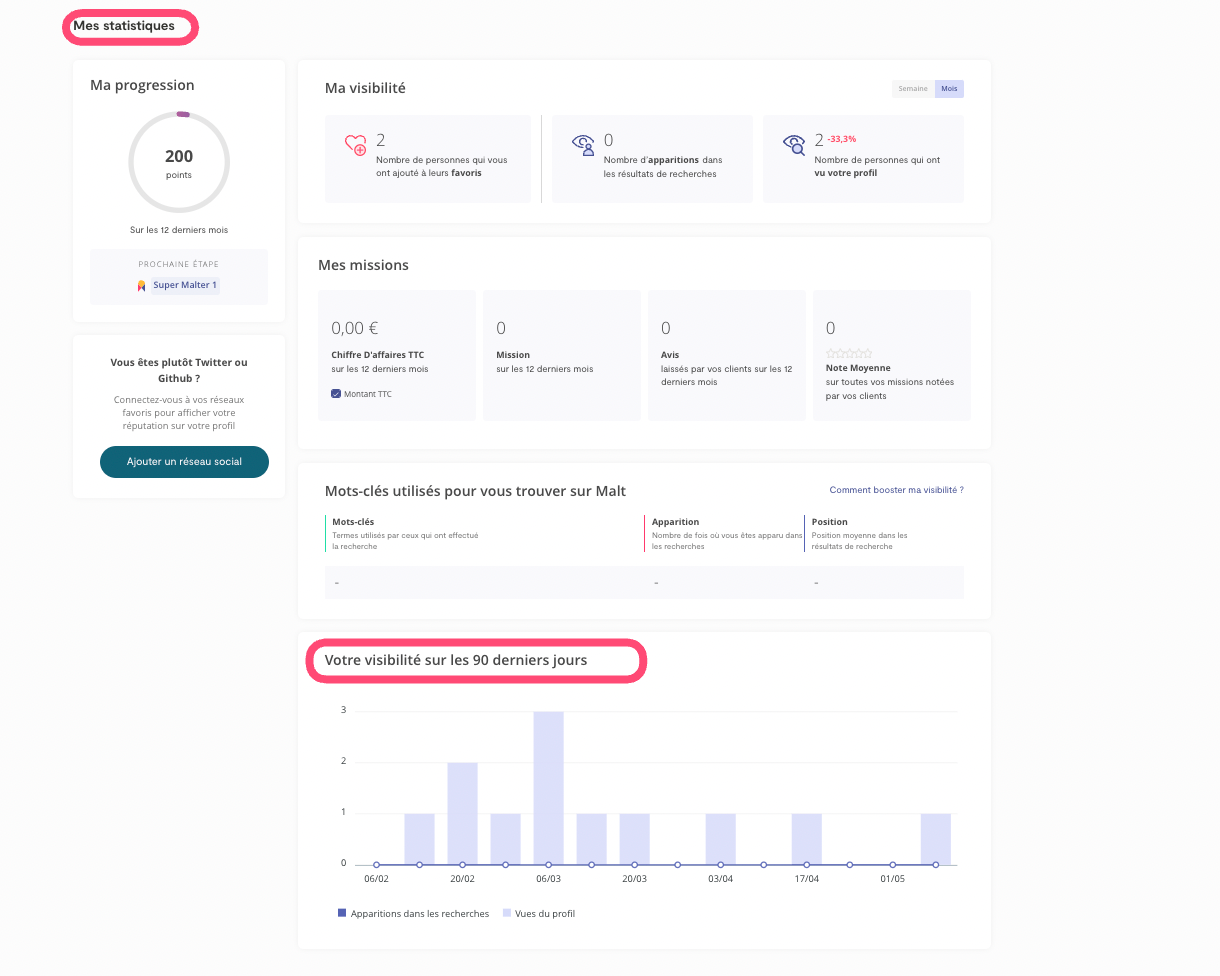Switch visibility period to Semaine
This screenshot has width=1220, height=976.
click(x=912, y=89)
